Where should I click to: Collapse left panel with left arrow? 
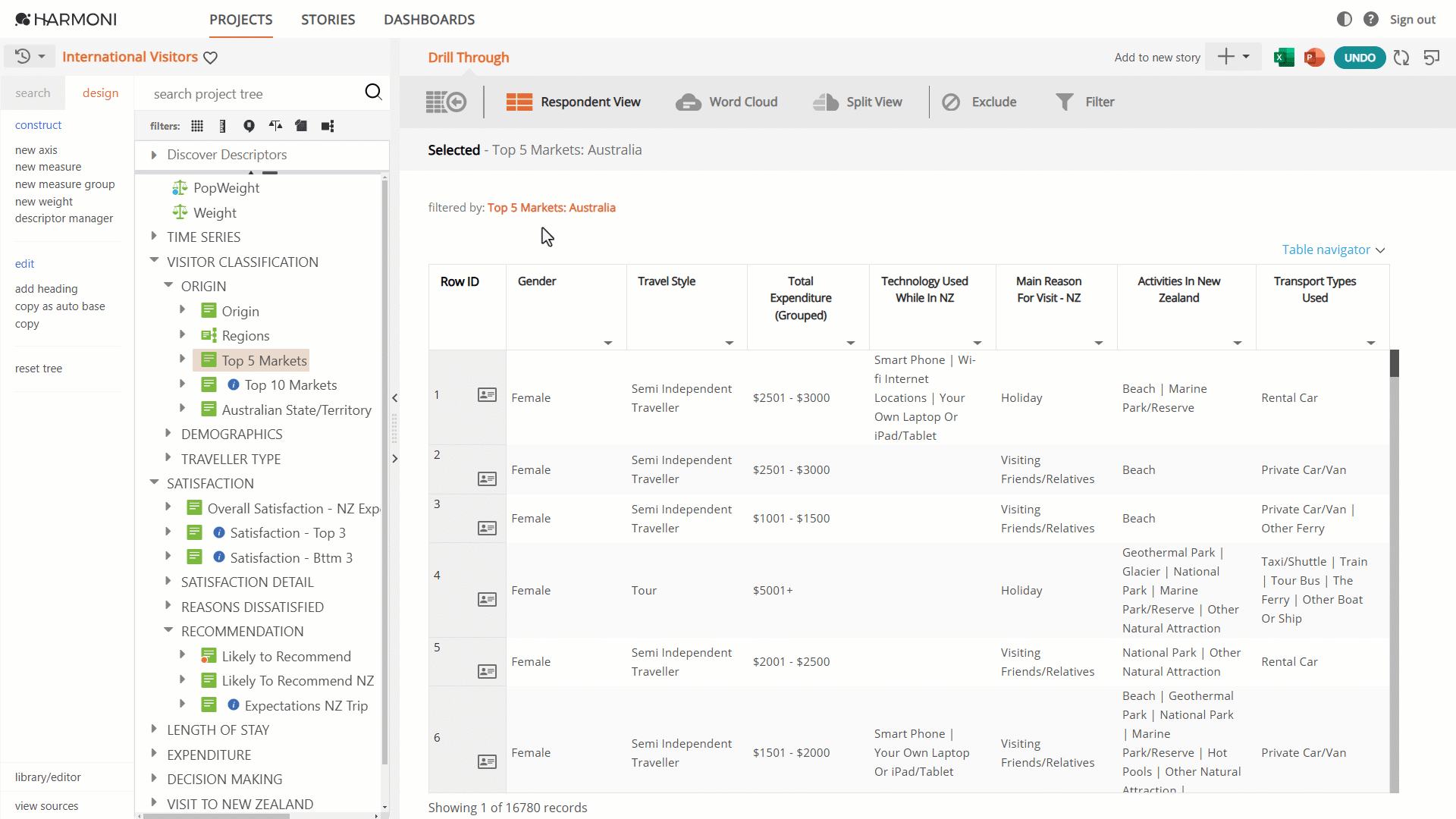tap(394, 397)
